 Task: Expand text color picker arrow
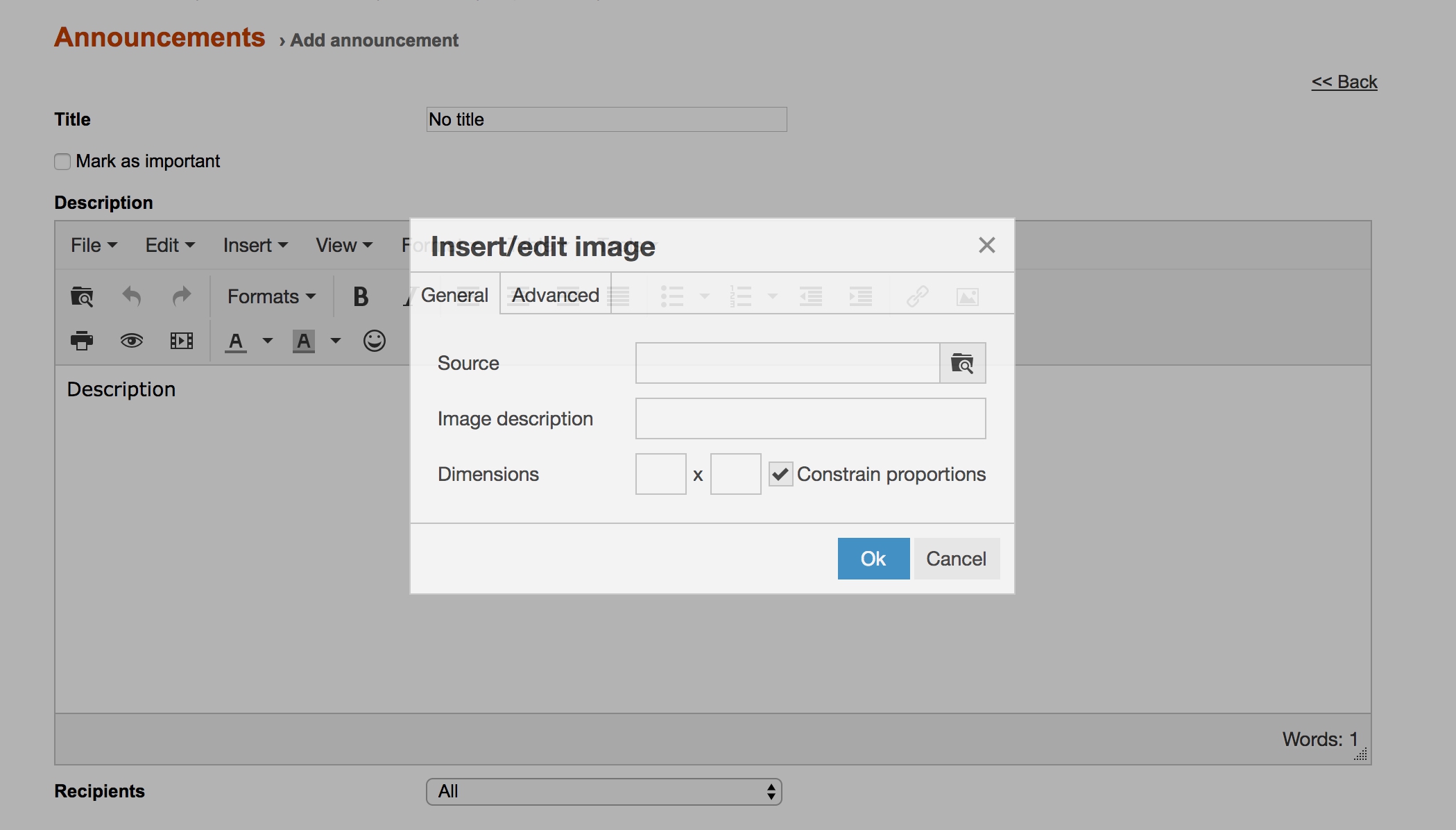tap(267, 341)
